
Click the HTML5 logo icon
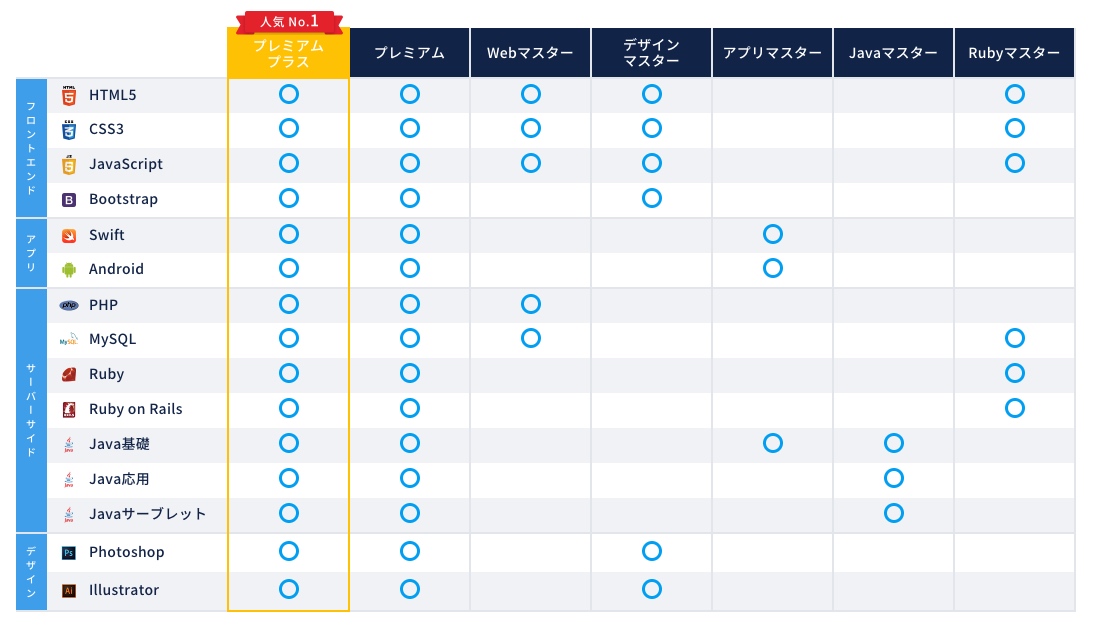point(69,95)
